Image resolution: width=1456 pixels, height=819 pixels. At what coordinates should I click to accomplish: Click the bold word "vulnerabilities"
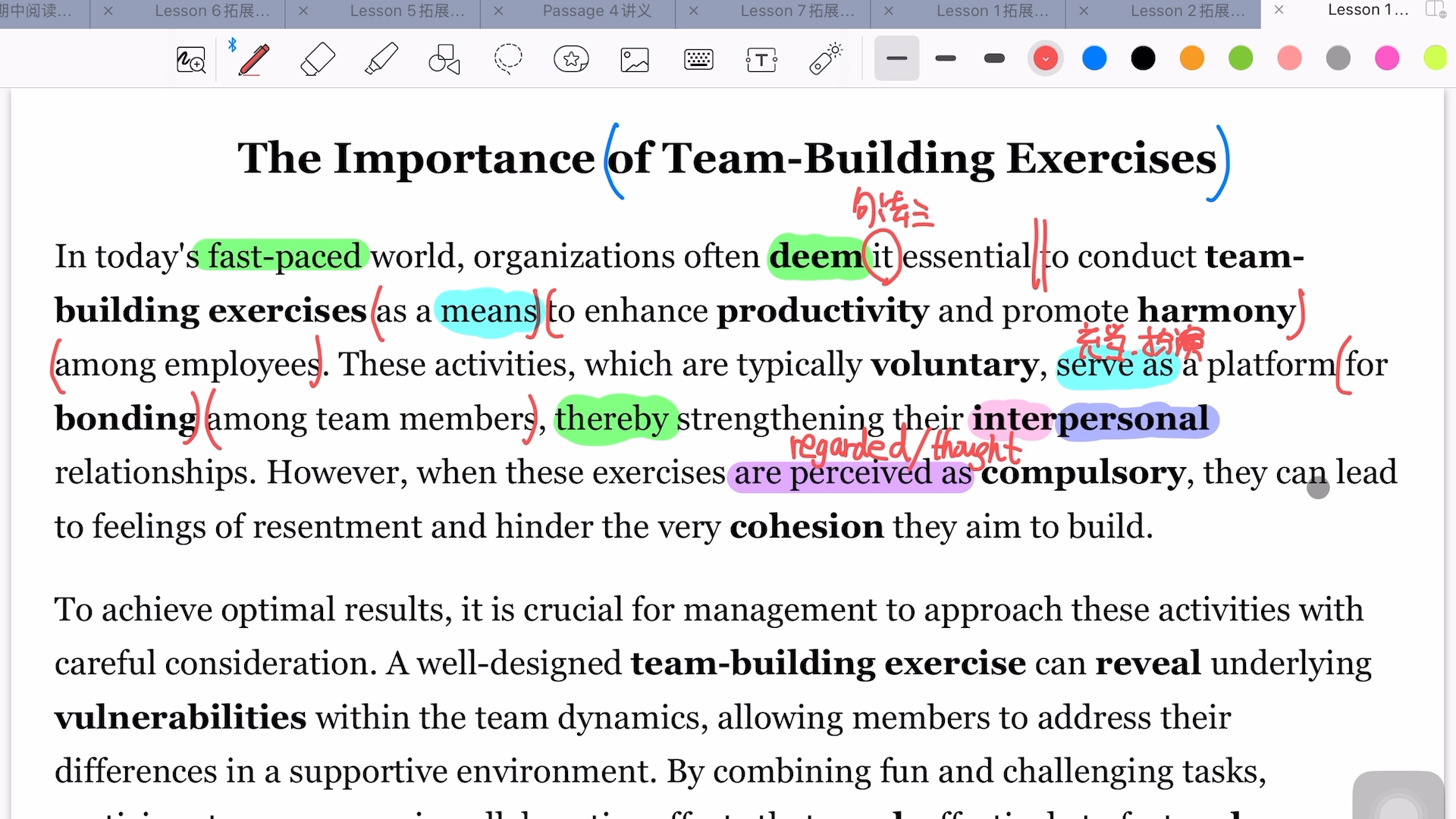coord(180,717)
